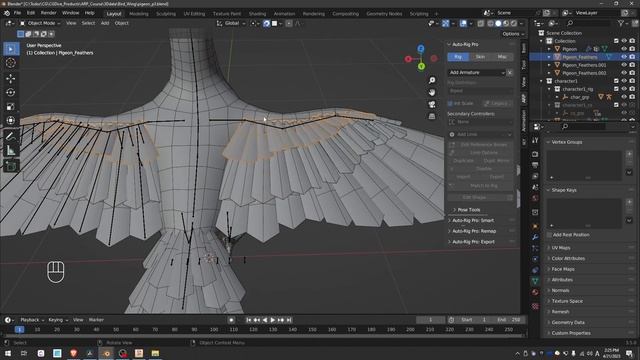
Task: Open the Render properties tab icon
Action: [x=535, y=154]
